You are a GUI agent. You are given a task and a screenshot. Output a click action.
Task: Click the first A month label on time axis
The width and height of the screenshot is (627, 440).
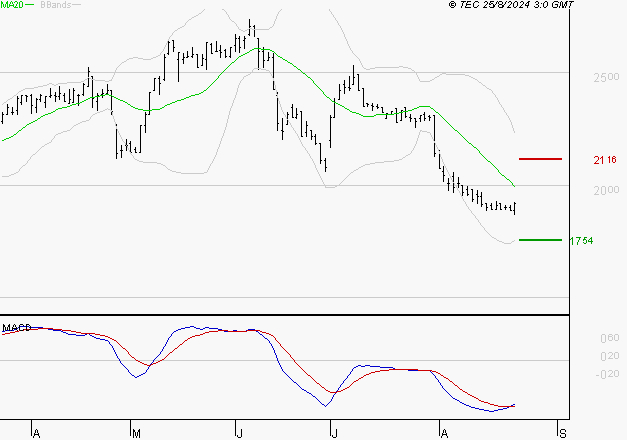point(36,434)
